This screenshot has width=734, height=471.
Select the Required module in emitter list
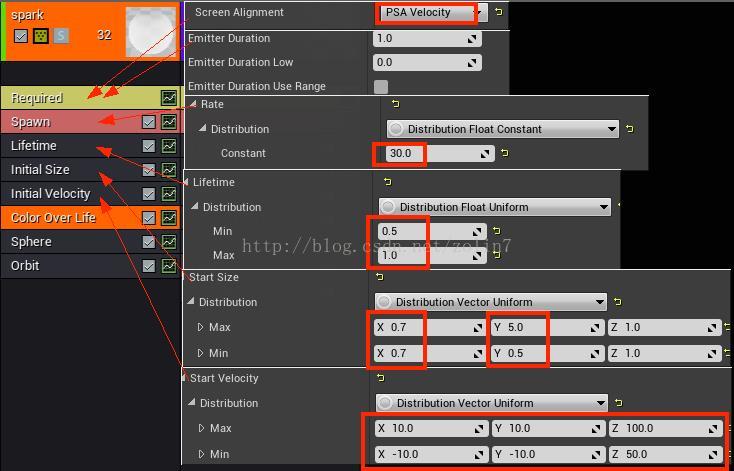[x=90, y=98]
